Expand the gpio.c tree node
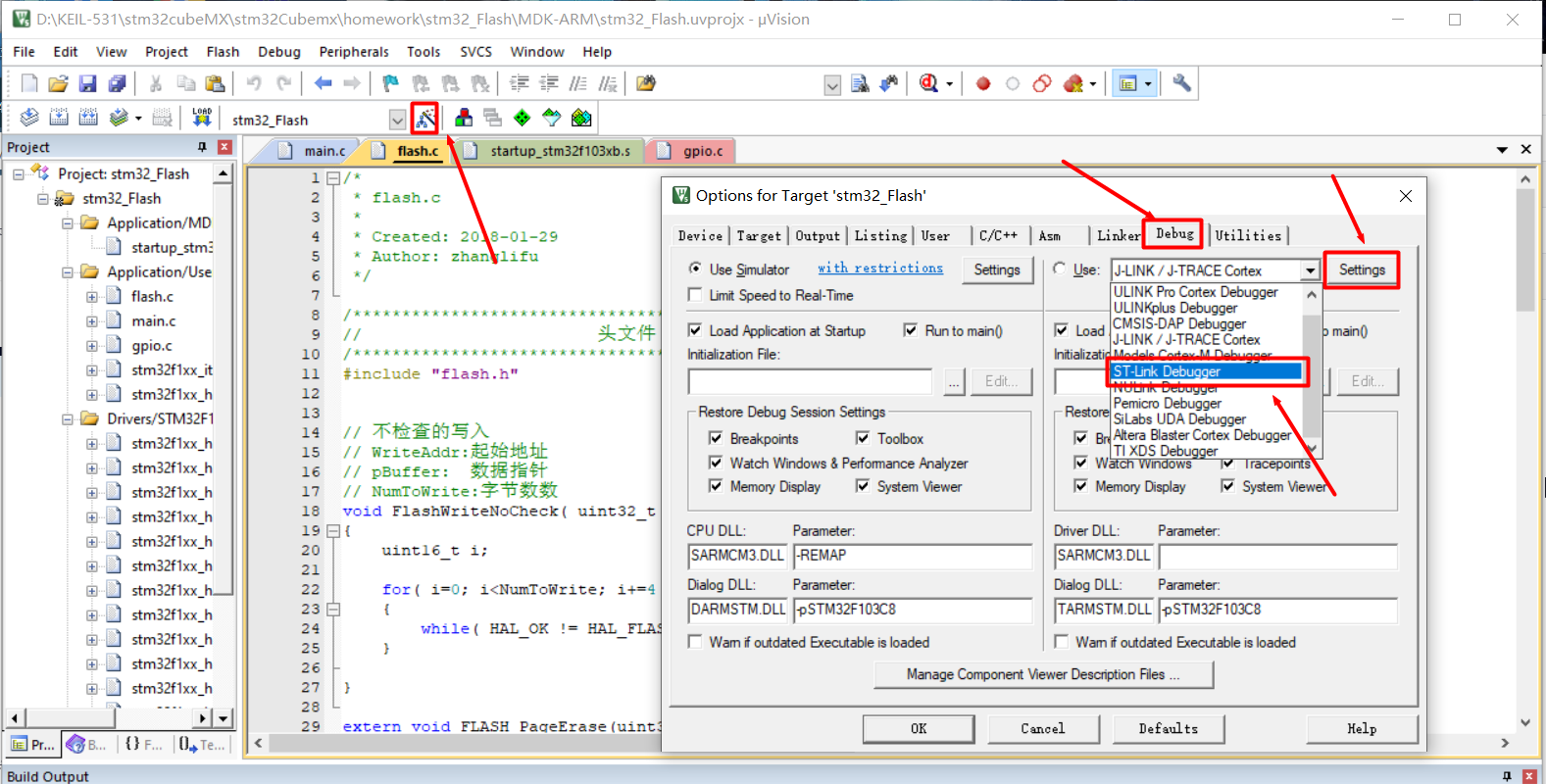Viewport: 1546px width, 784px height. 92,346
